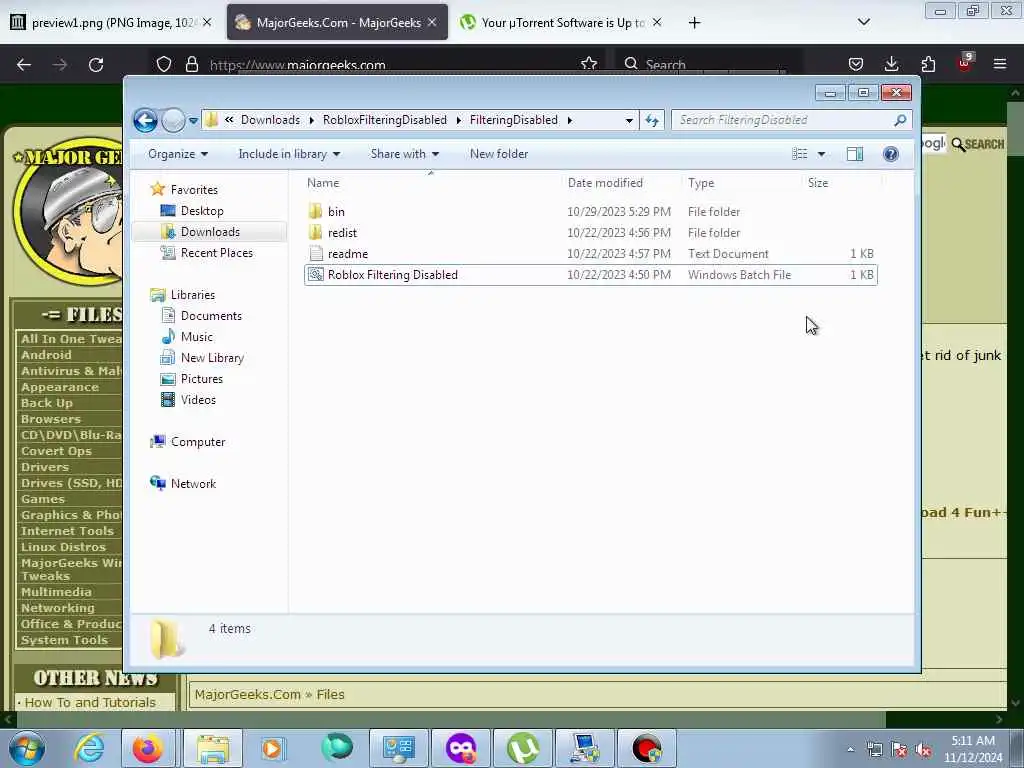Expand arrow after Downloads breadcrumb
This screenshot has height=768, width=1024.
312,120
